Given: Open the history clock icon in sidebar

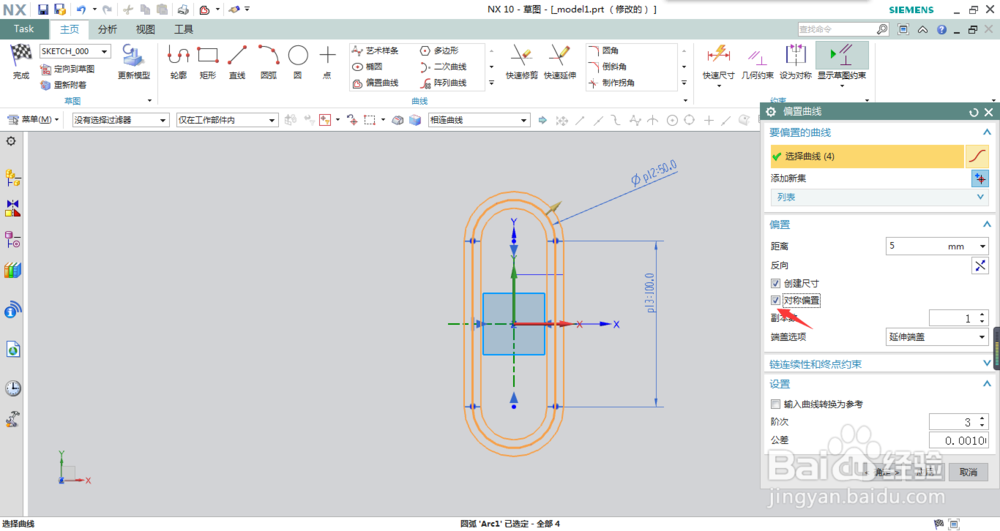Looking at the screenshot, I should tap(13, 388).
